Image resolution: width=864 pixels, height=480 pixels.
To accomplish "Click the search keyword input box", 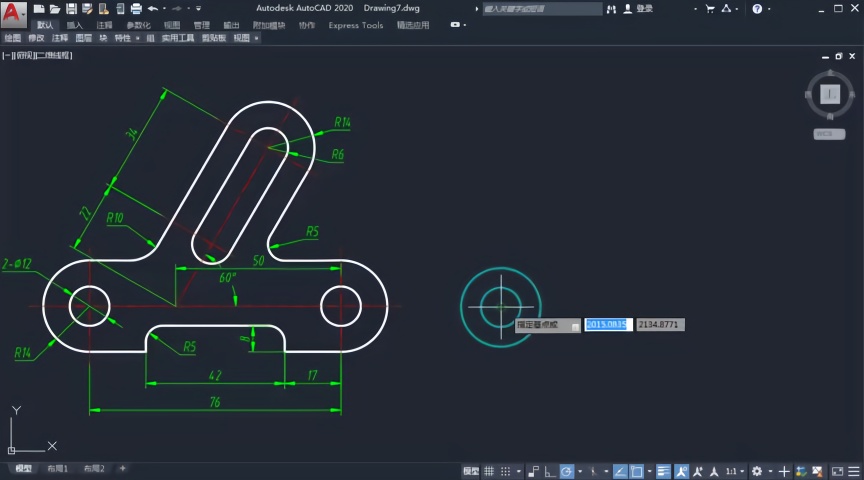I will (x=542, y=9).
